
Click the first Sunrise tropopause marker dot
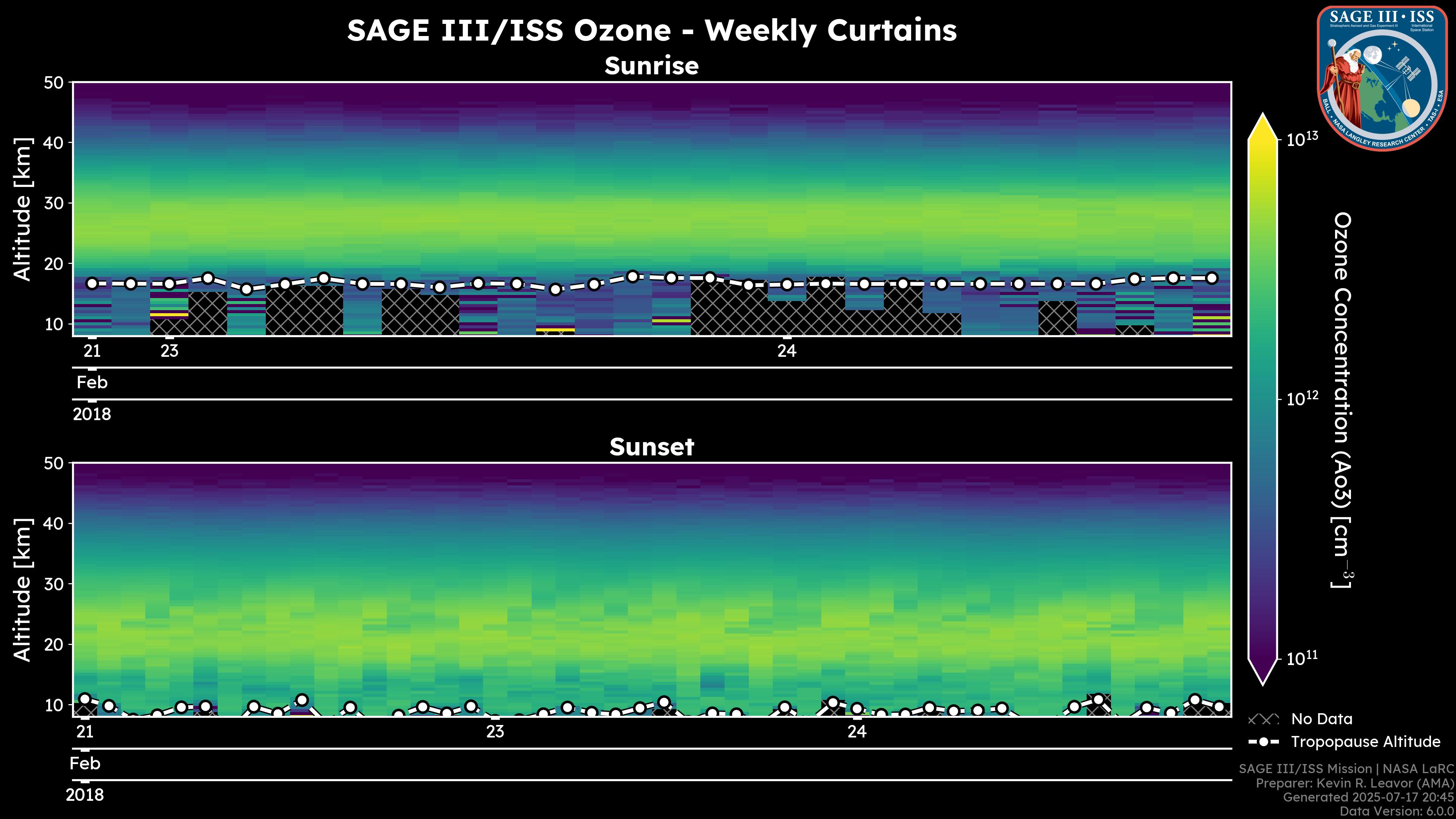point(92,284)
